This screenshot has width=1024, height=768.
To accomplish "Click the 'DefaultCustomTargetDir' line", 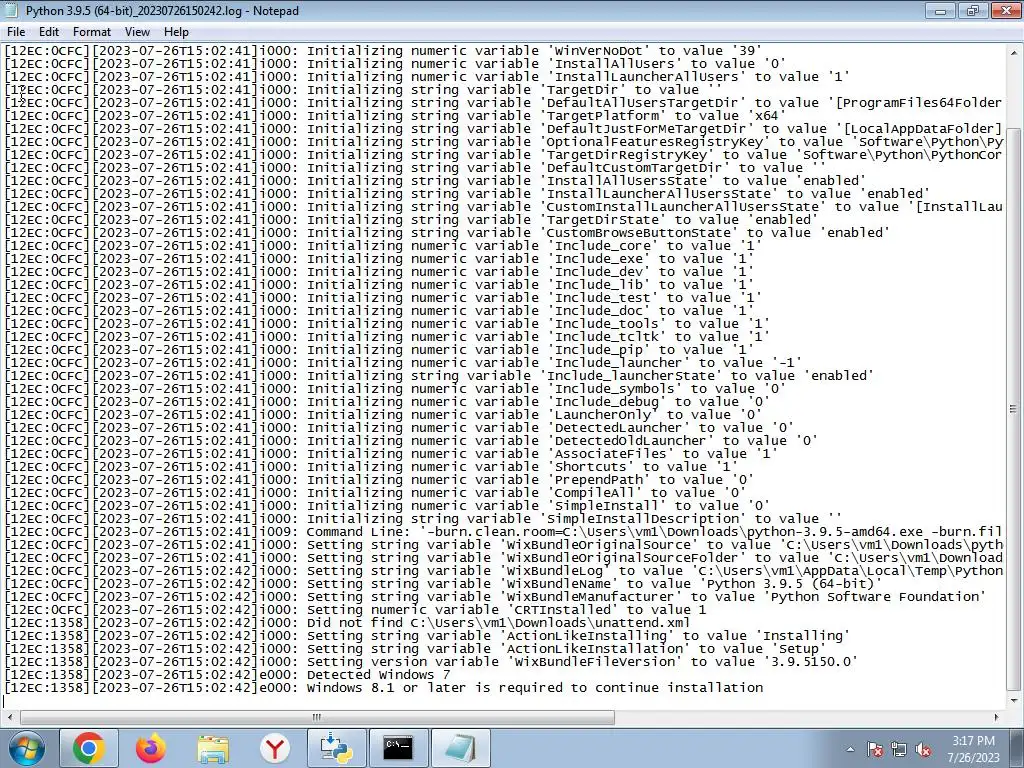I will click(415, 167).
